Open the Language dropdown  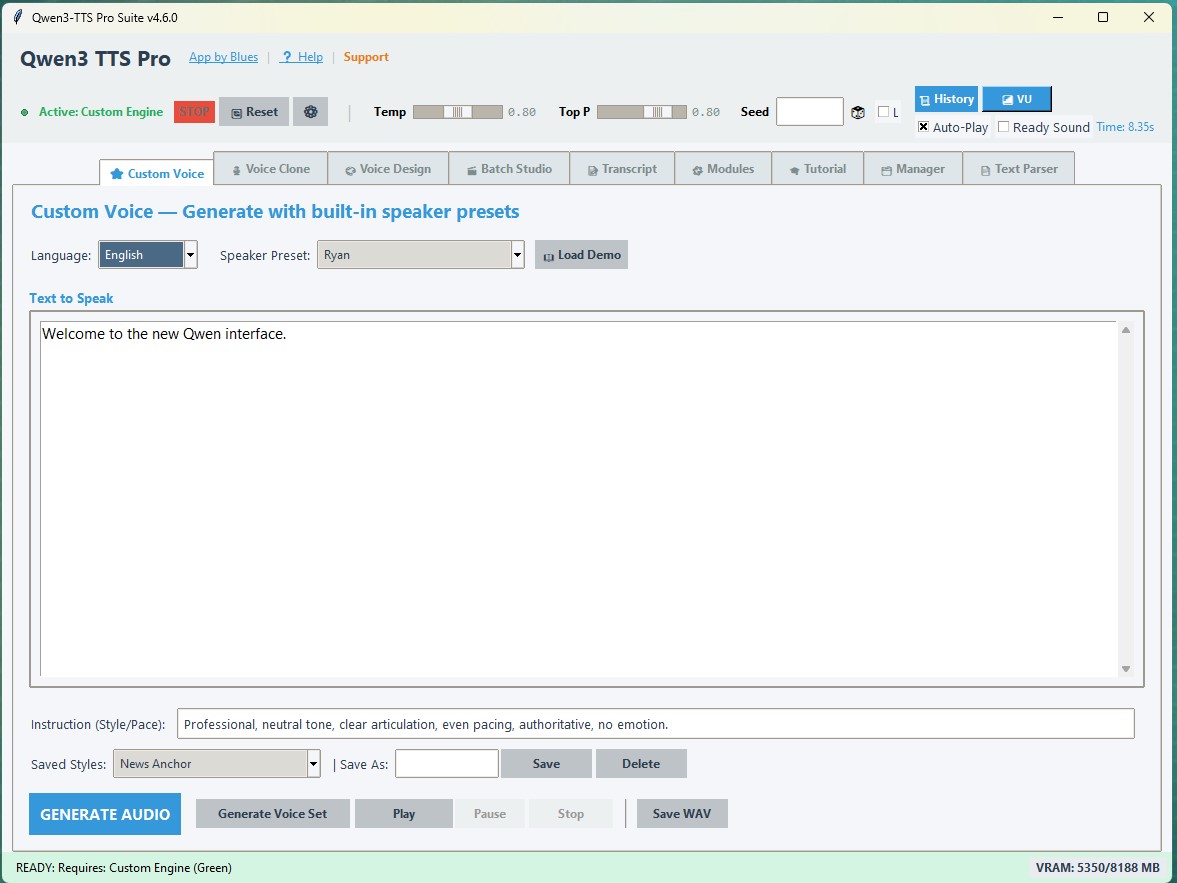tap(189, 254)
